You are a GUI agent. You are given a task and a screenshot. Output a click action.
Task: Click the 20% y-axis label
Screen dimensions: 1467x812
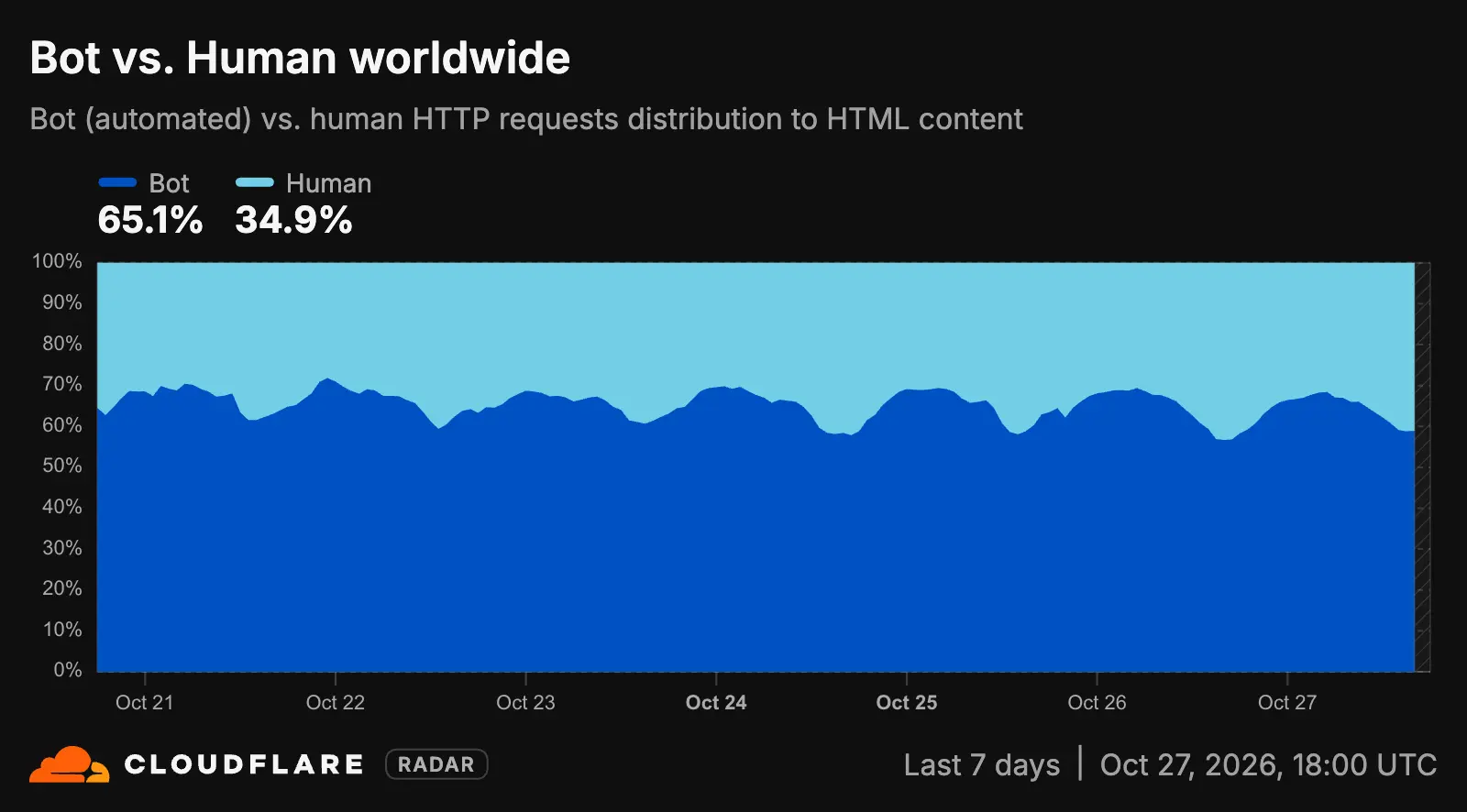click(x=61, y=588)
